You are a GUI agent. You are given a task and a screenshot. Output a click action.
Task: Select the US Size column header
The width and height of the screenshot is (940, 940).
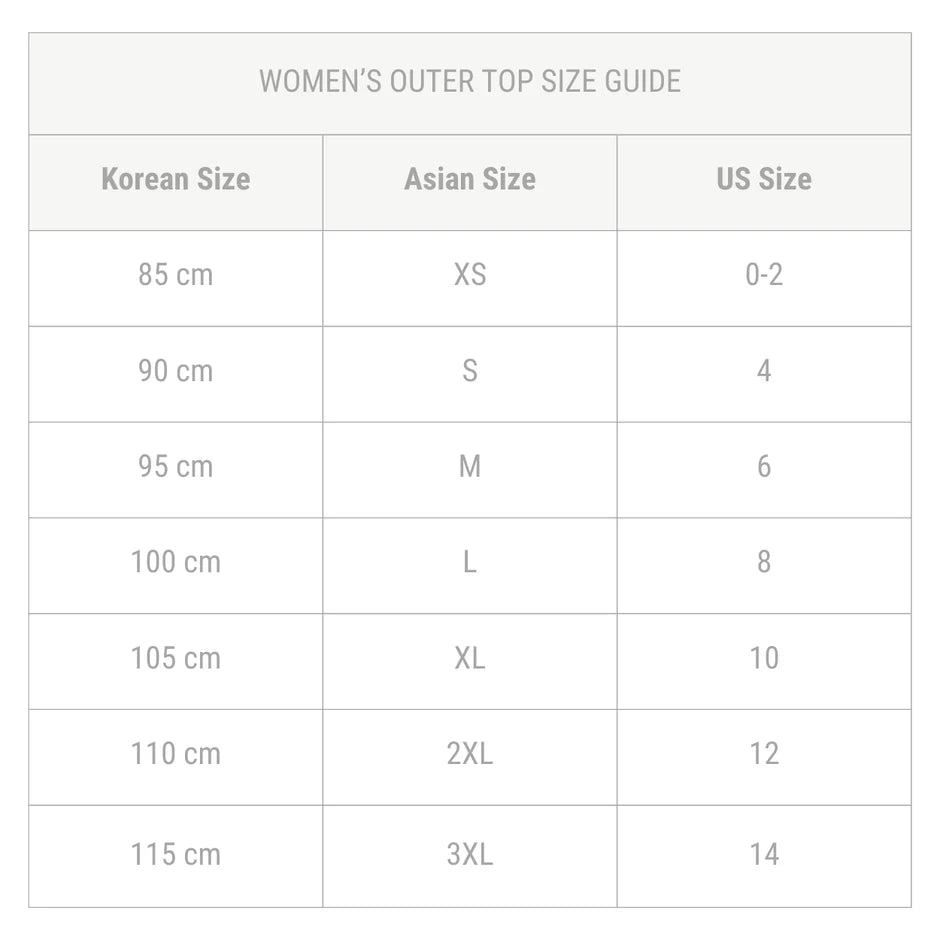[764, 180]
